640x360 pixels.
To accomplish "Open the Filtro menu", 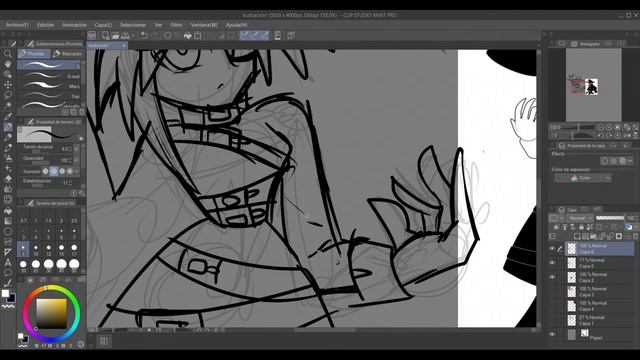I will coord(176,25).
